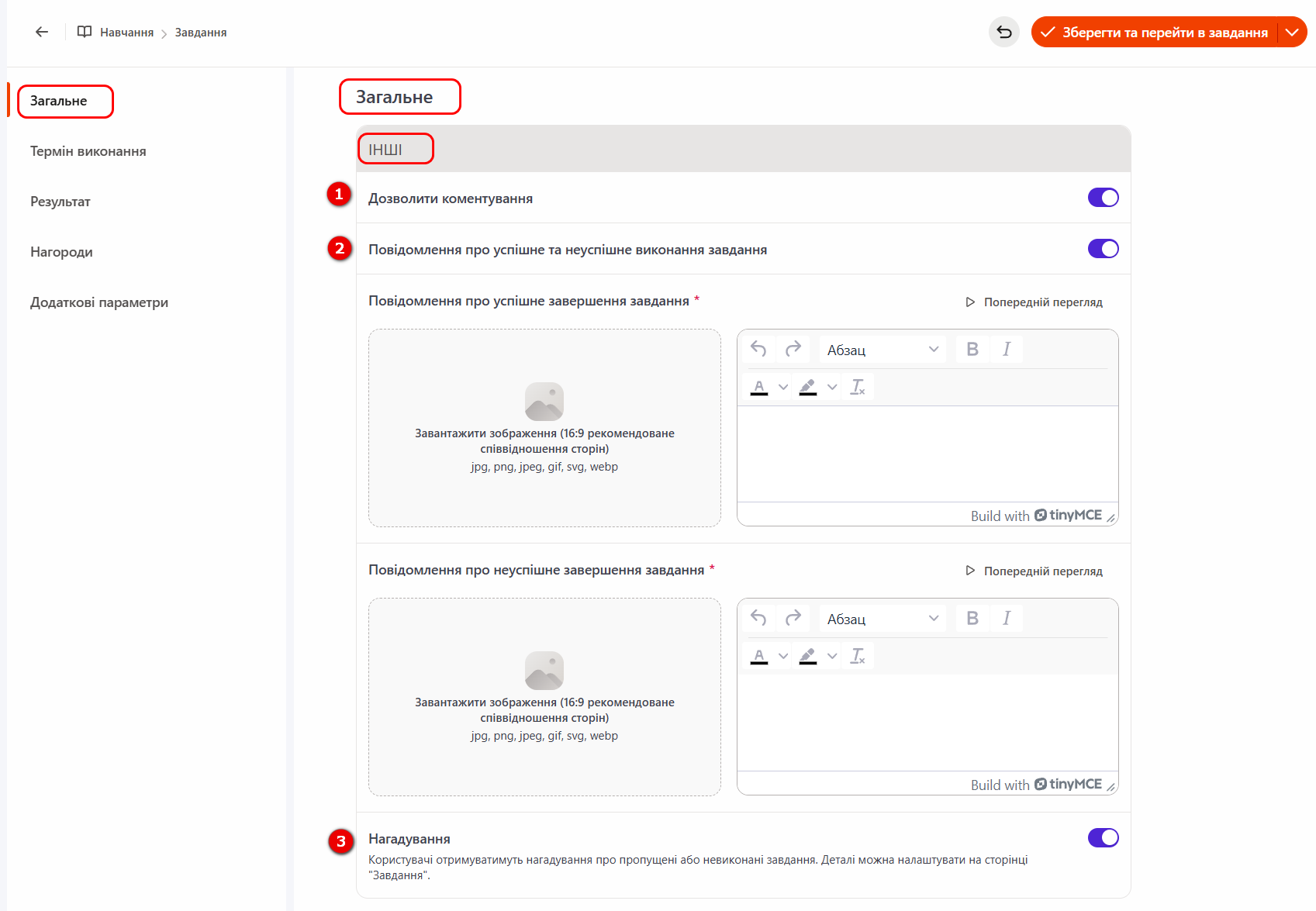
Task: Switch to the Нагороди section
Action: click(61, 252)
